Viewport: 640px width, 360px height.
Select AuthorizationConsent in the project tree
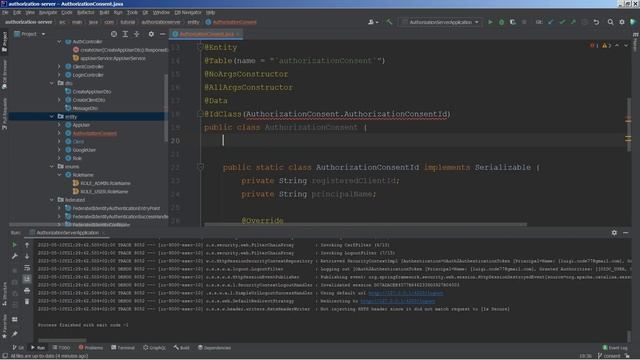coord(95,133)
